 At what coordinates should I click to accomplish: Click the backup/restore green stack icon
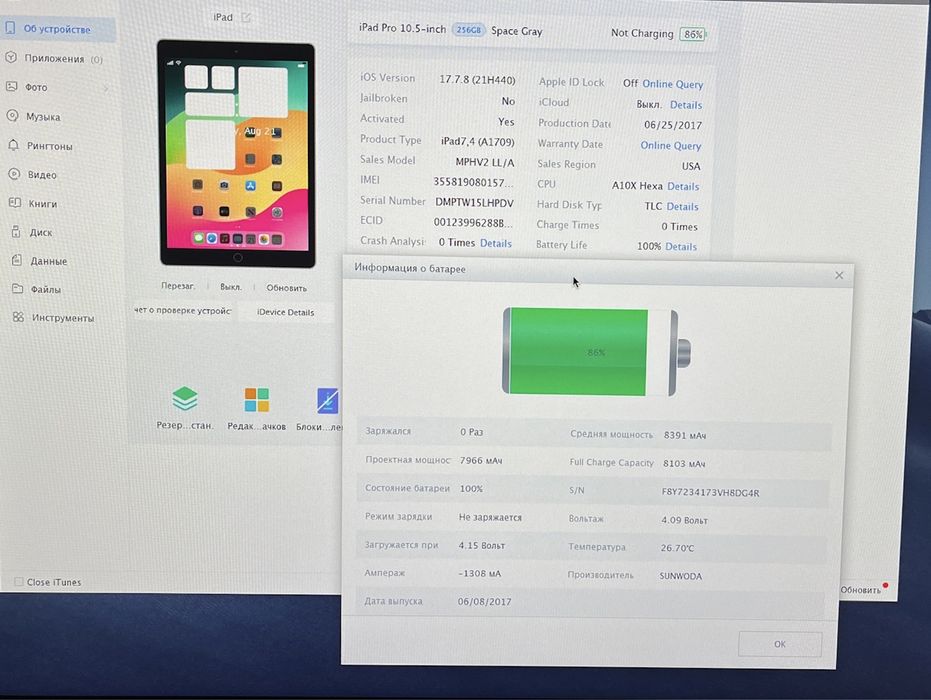pos(185,399)
